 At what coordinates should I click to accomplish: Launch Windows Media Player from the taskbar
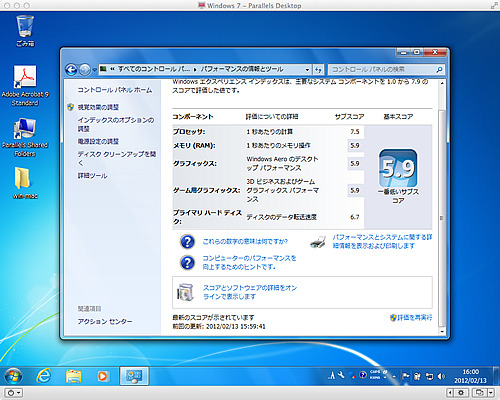pyautogui.click(x=103, y=376)
